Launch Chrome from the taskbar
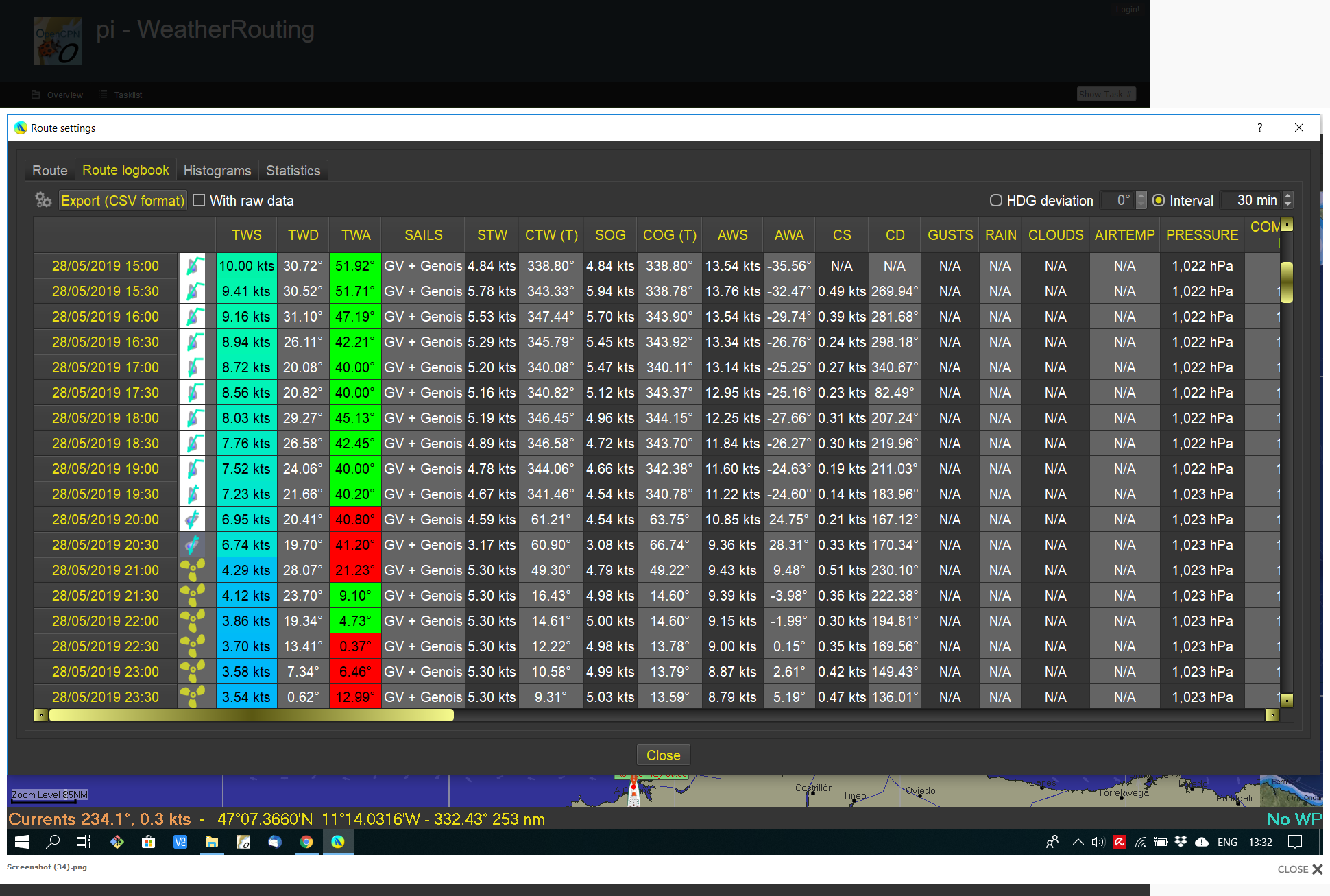The height and width of the screenshot is (896, 1330). [306, 842]
